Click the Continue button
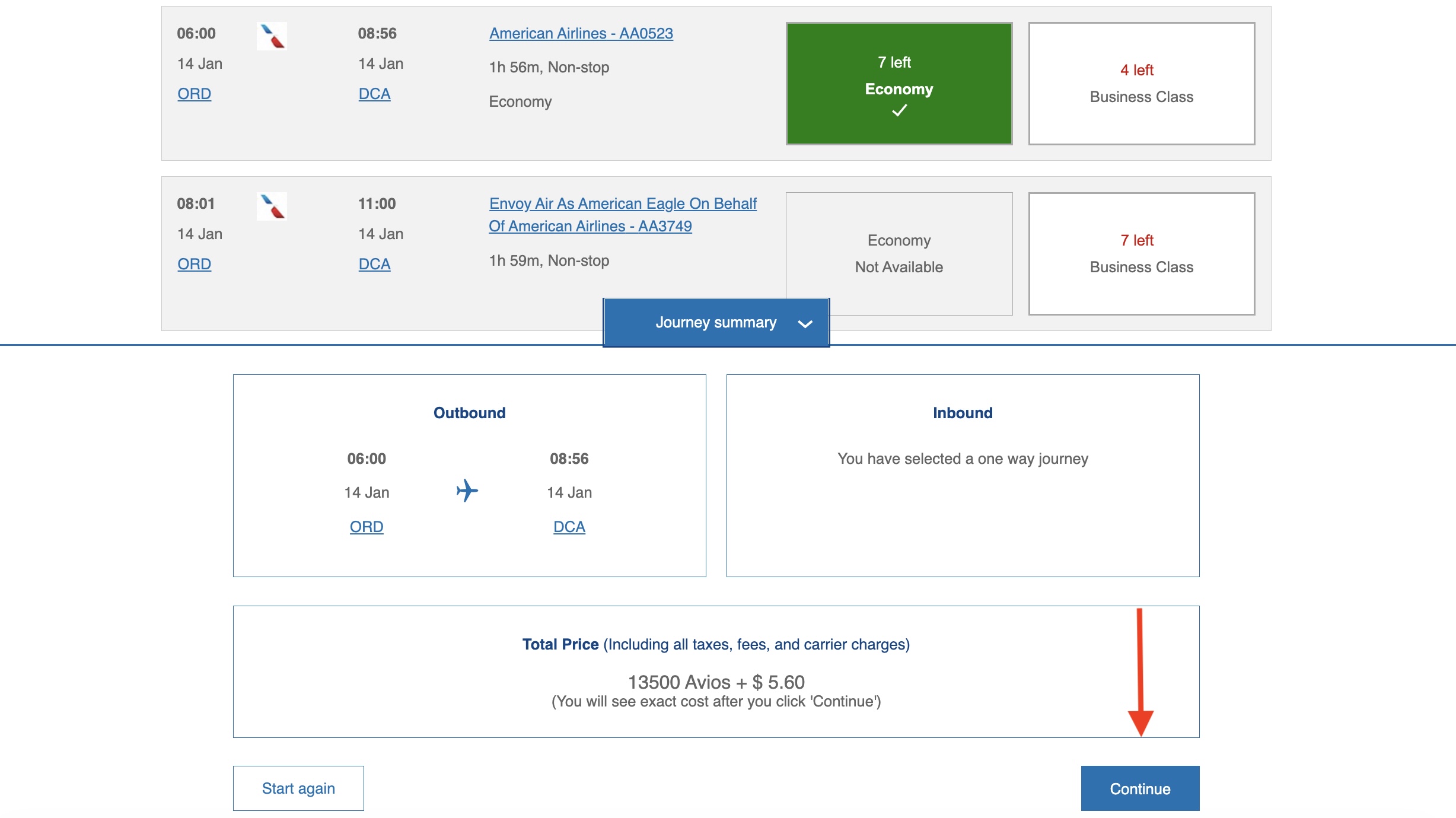1456x818 pixels. pos(1140,788)
